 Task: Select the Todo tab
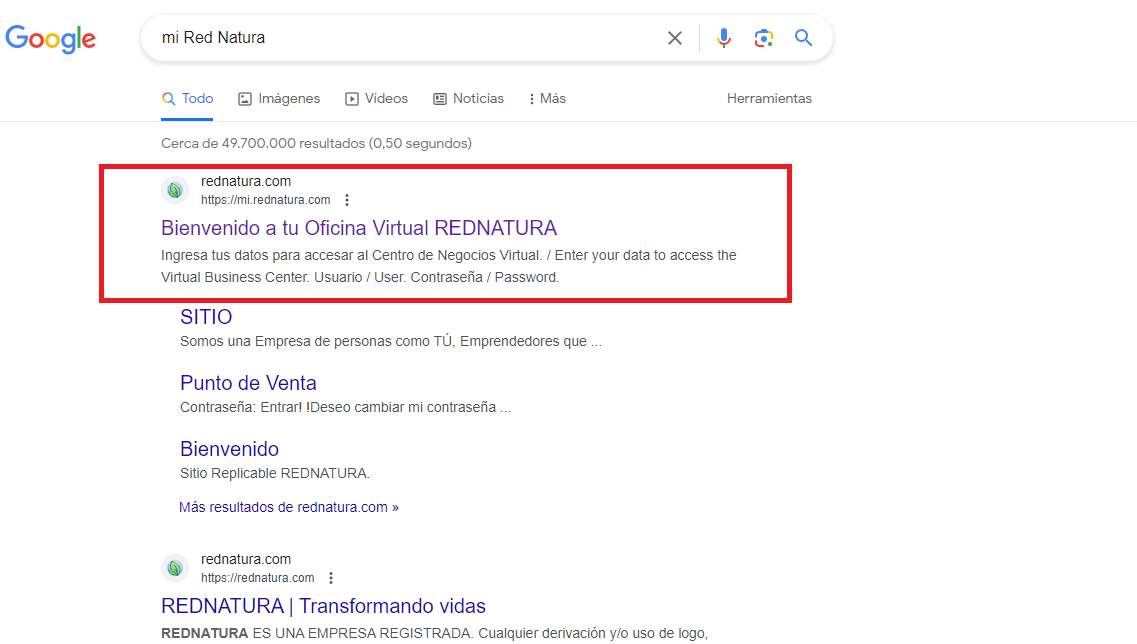(187, 98)
